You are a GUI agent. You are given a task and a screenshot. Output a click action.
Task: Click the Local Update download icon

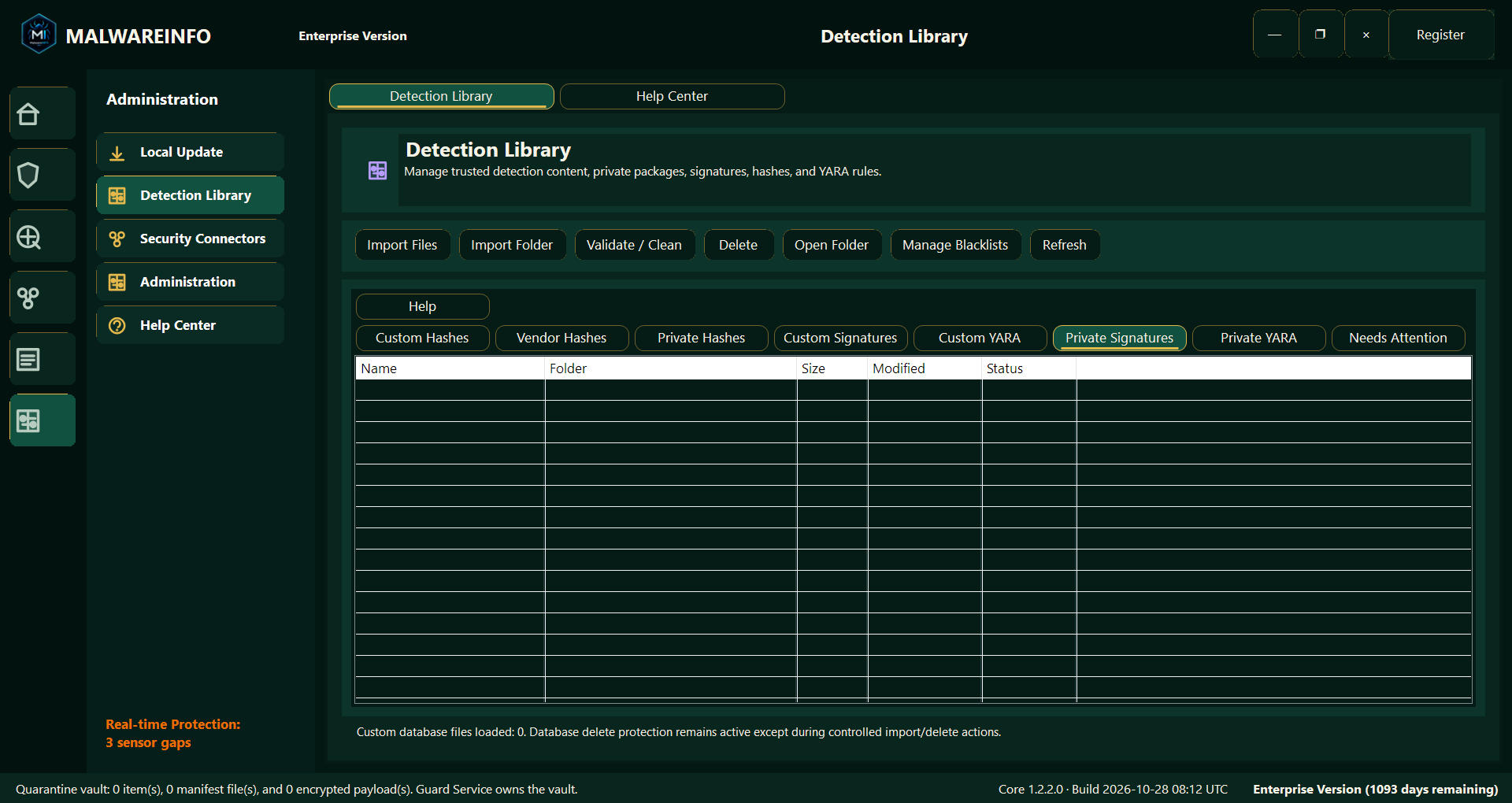[x=117, y=153]
